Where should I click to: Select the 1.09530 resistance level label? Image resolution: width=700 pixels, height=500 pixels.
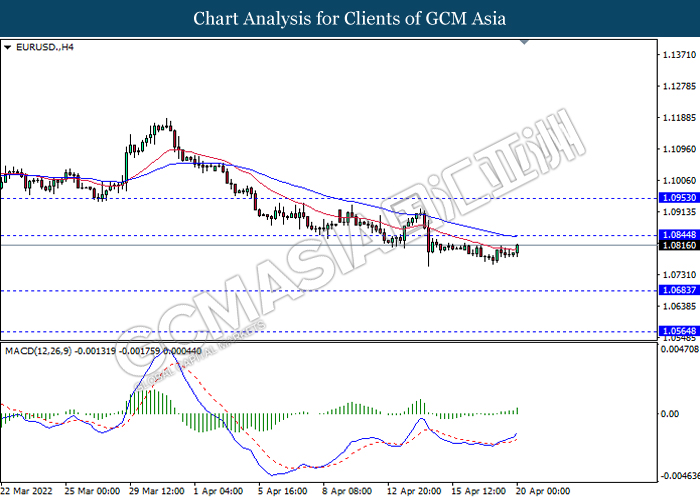(679, 198)
